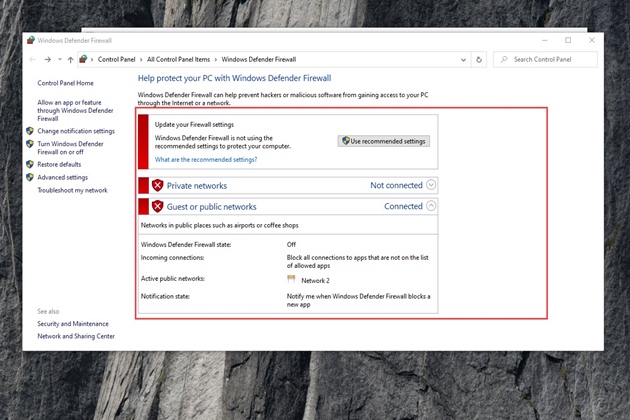Image resolution: width=630 pixels, height=420 pixels.
Task: Go back with the back arrow
Action: (33, 59)
